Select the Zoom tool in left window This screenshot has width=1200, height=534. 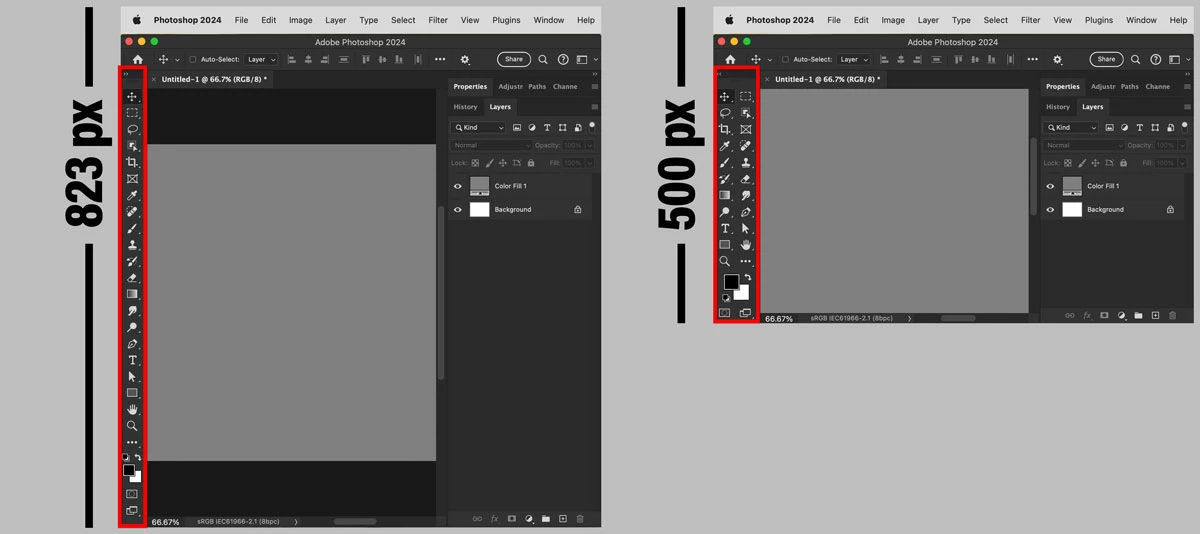pos(132,426)
